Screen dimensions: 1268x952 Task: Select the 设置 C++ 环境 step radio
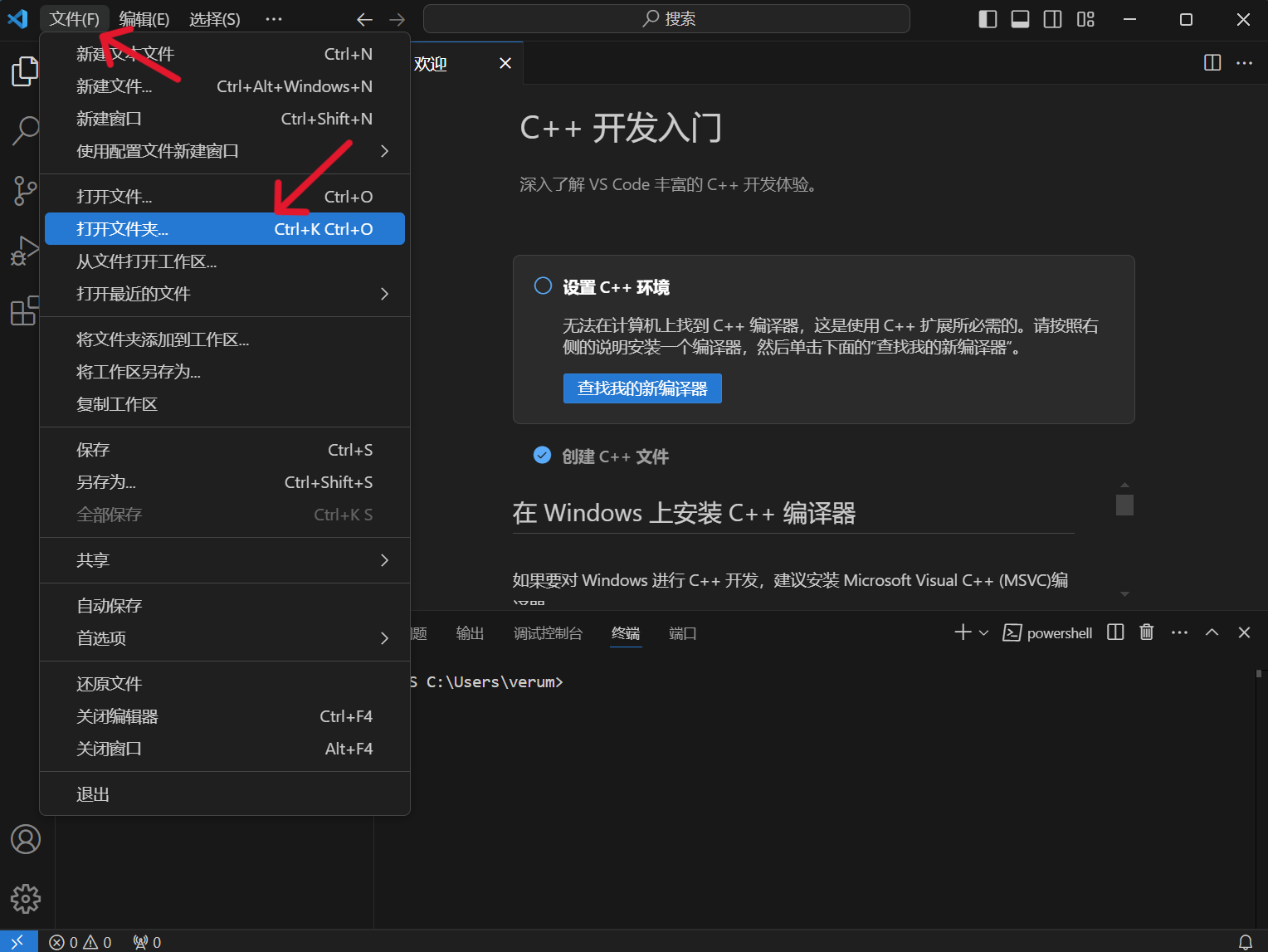[x=543, y=286]
